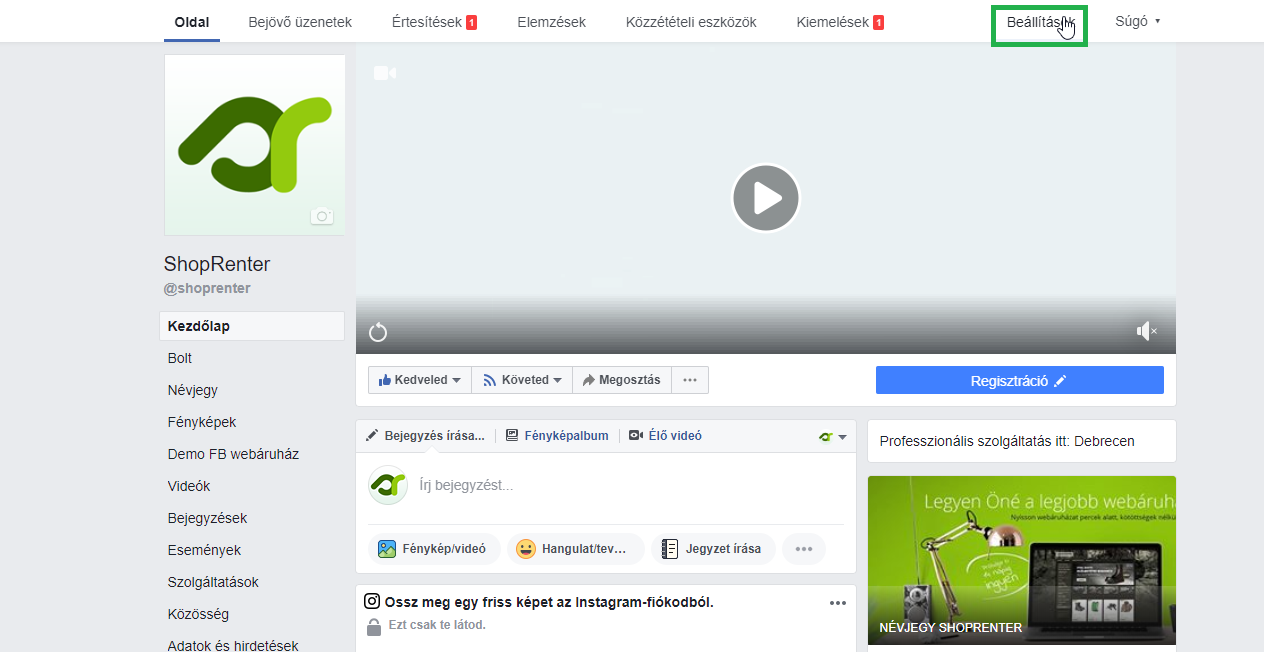This screenshot has width=1264, height=652.
Task: Open Követed dropdown
Action: pos(522,380)
